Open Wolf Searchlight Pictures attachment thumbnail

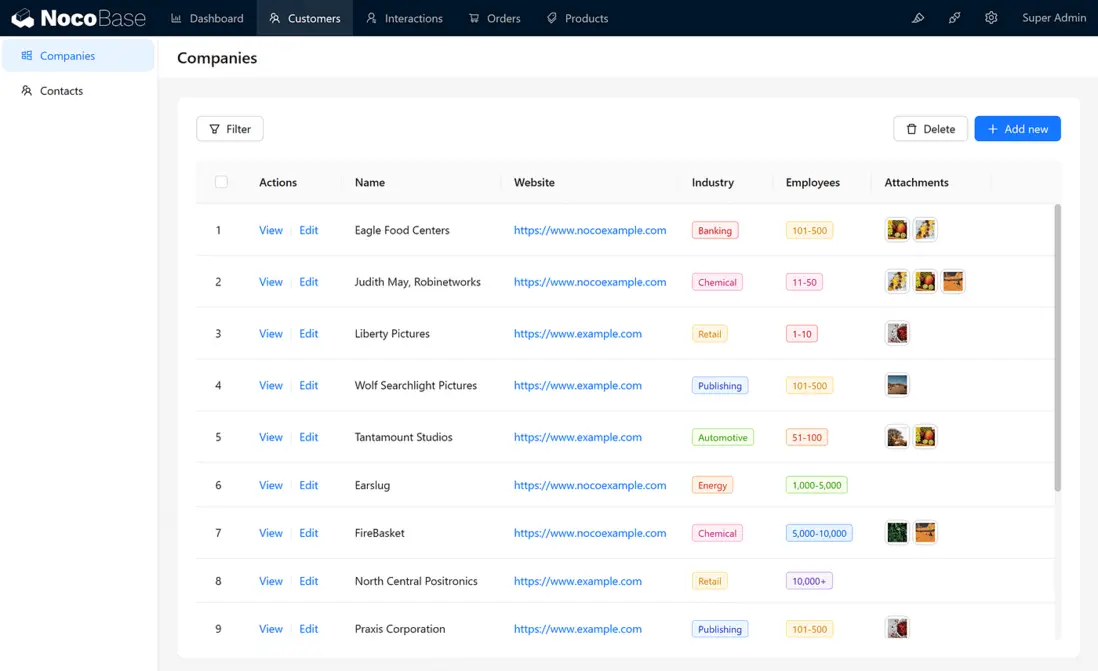click(x=897, y=385)
